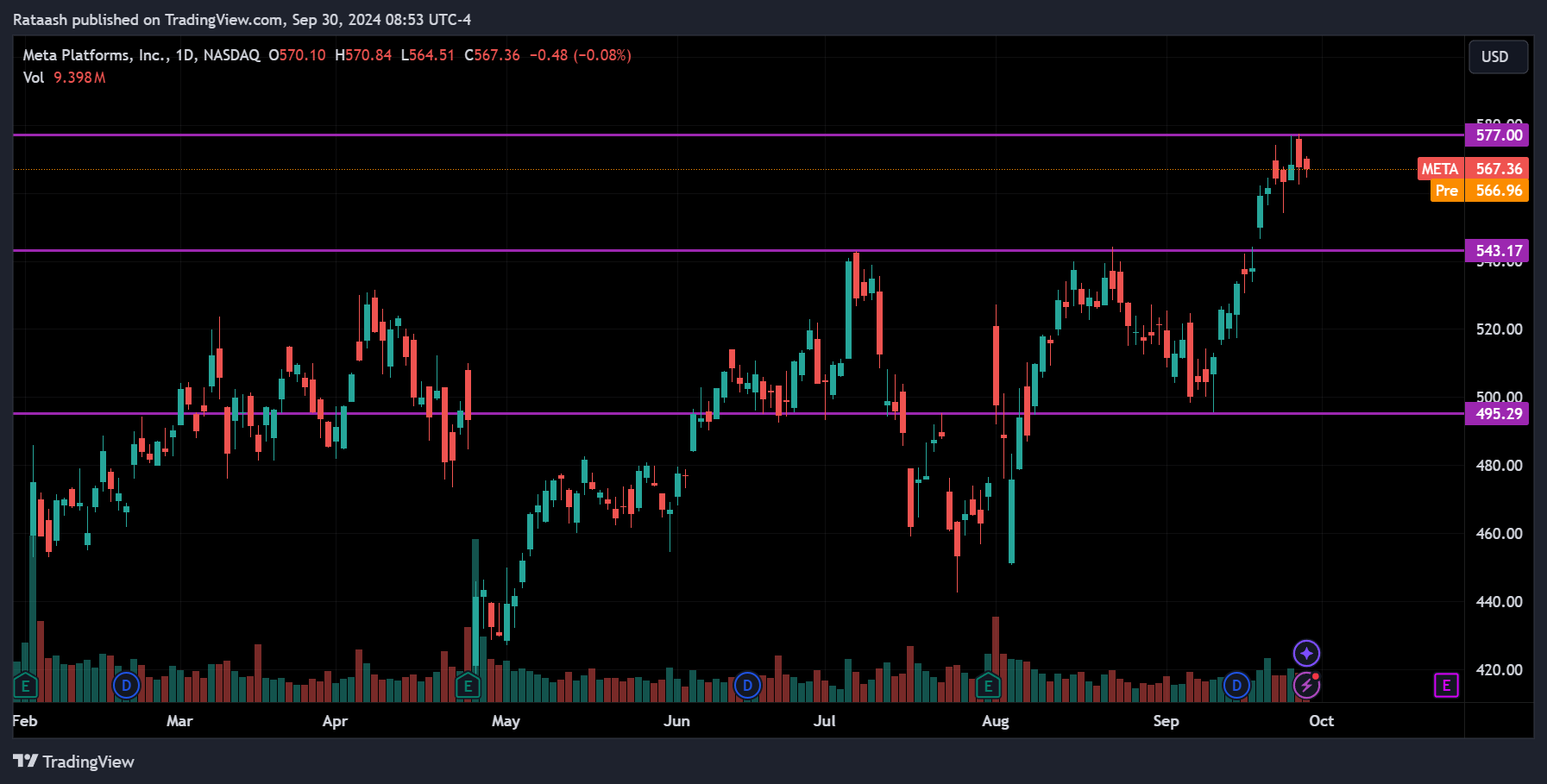This screenshot has width=1547, height=784.
Task: Click the Mar label on time axis
Action: (179, 721)
